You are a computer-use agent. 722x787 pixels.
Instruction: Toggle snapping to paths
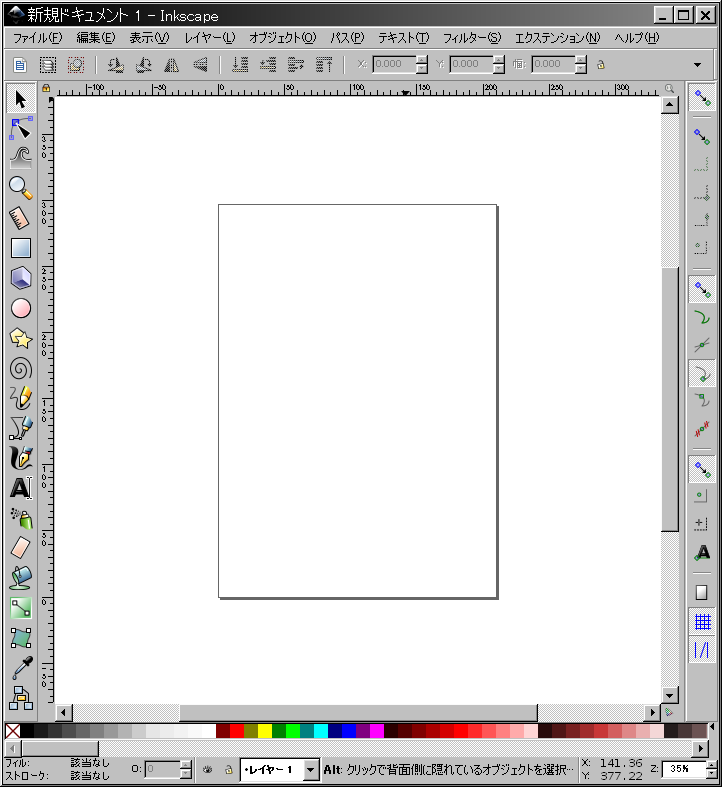(x=702, y=317)
